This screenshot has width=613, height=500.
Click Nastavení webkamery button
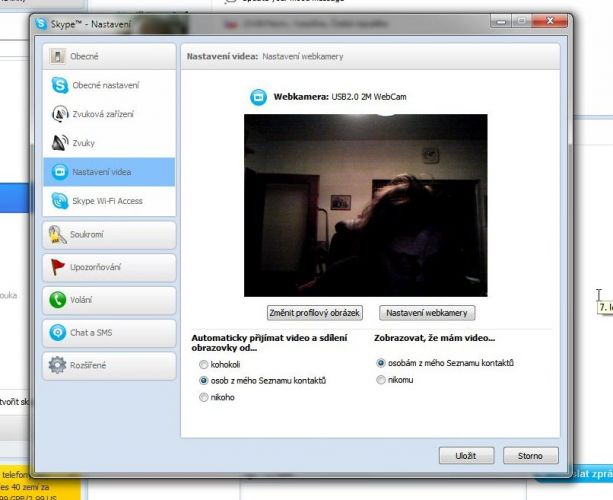pyautogui.click(x=427, y=313)
